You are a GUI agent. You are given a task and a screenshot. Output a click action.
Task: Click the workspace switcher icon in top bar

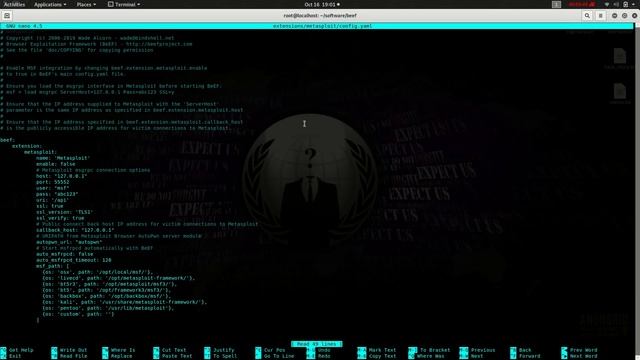(556, 4)
